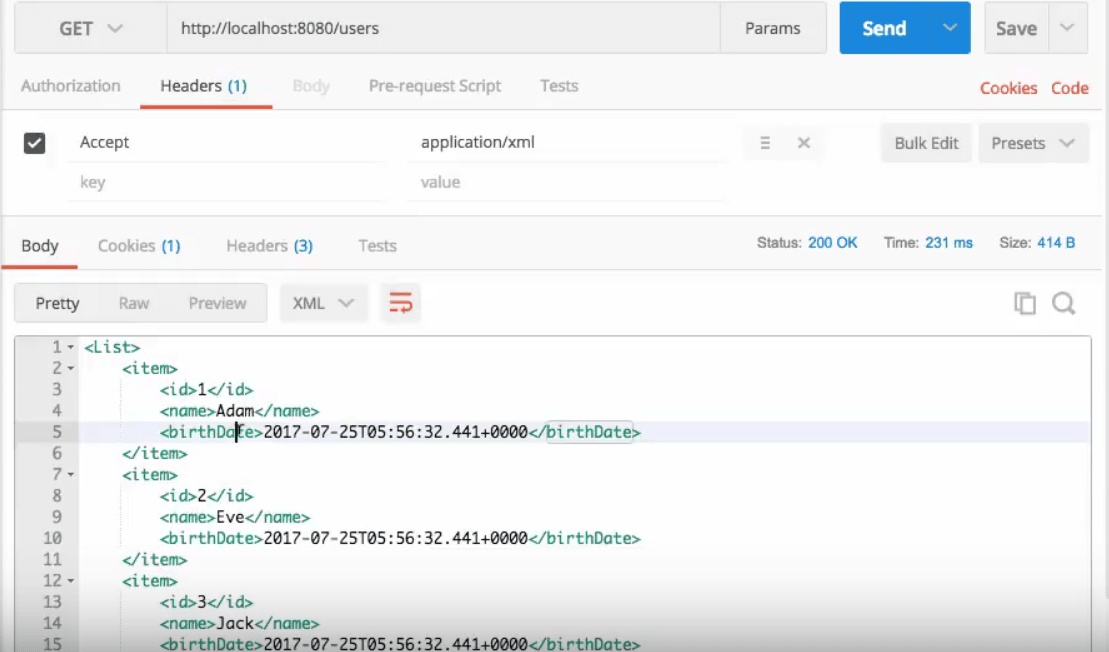Screen dimensions: 1109x652
Task: Click the wrap lines icon in response toolbar
Action: [400, 303]
